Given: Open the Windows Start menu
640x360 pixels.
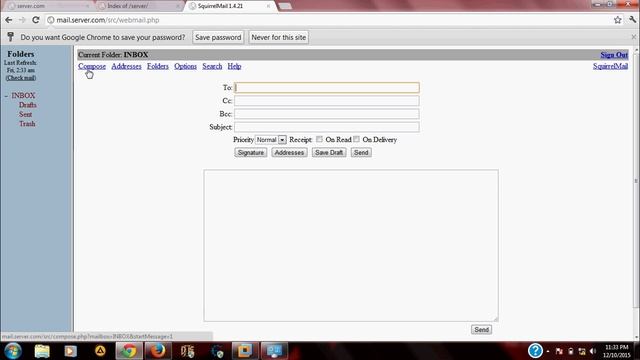Looking at the screenshot, I should point(13,351).
